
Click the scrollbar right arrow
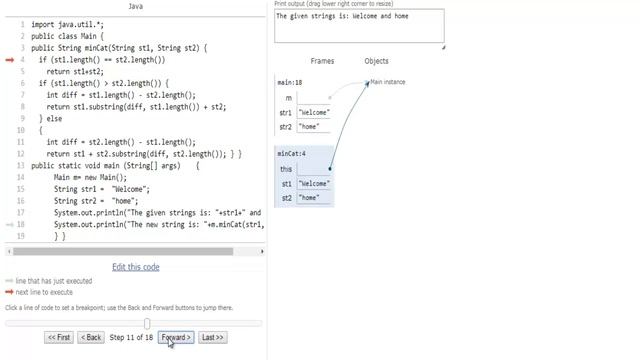coord(262,251)
